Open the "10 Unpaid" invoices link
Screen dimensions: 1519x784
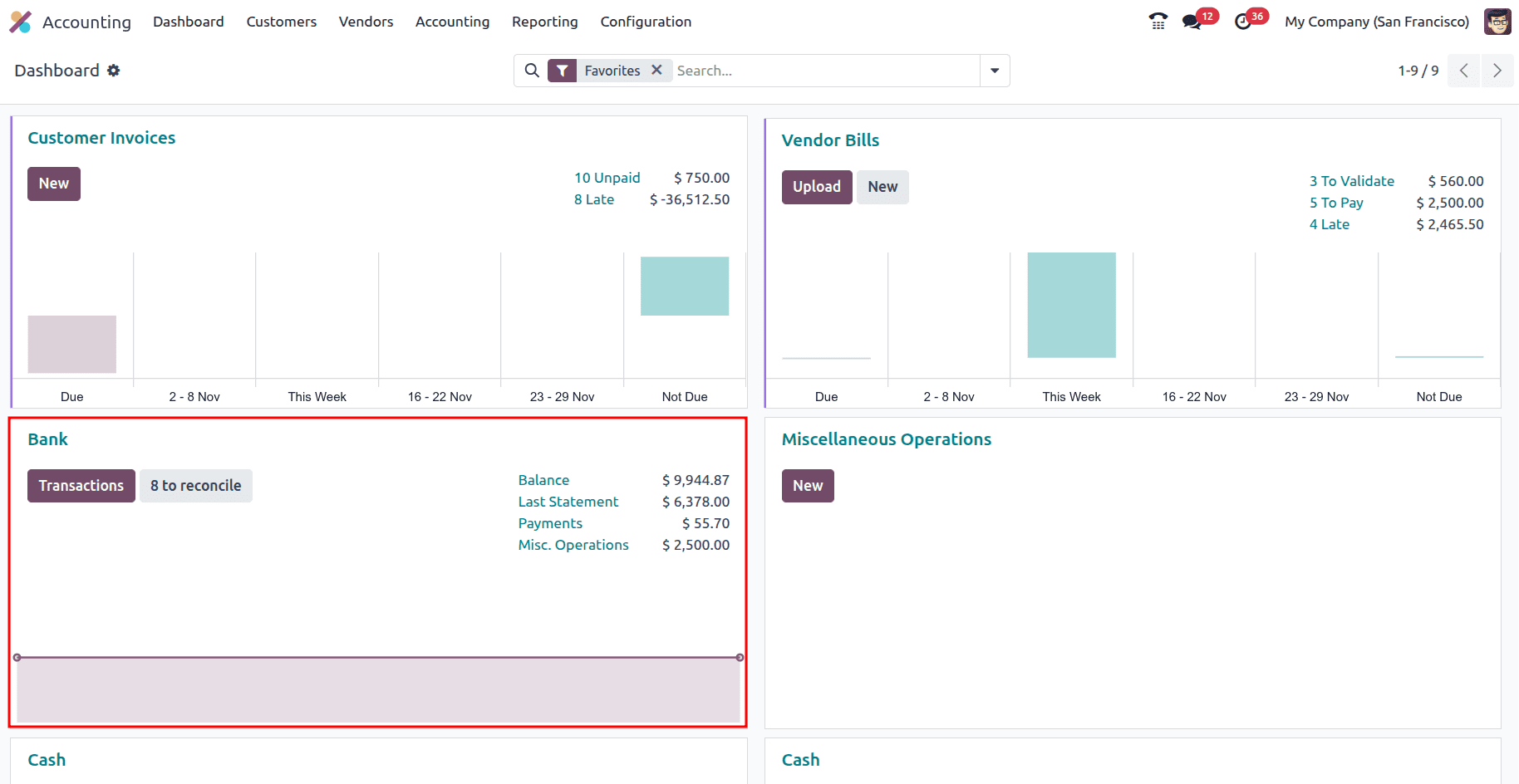point(607,178)
